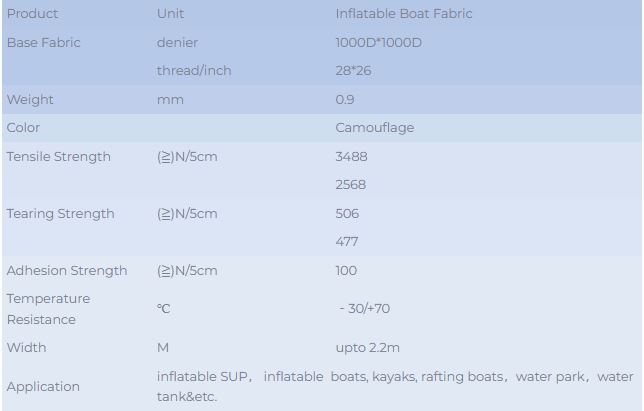Click the Base Fabric row label
This screenshot has height=411, width=644.
pyautogui.click(x=44, y=42)
